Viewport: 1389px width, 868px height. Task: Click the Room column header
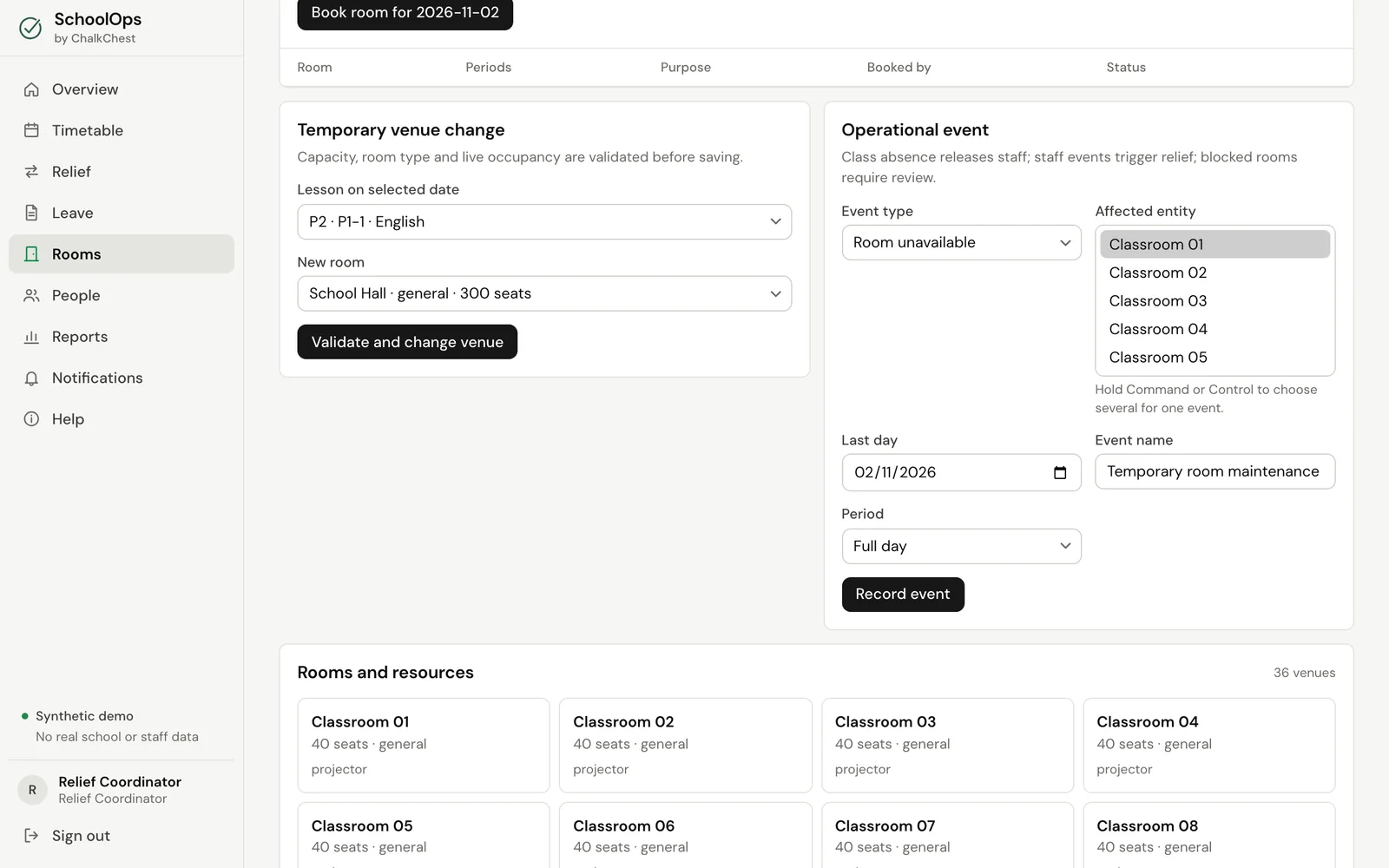click(314, 68)
